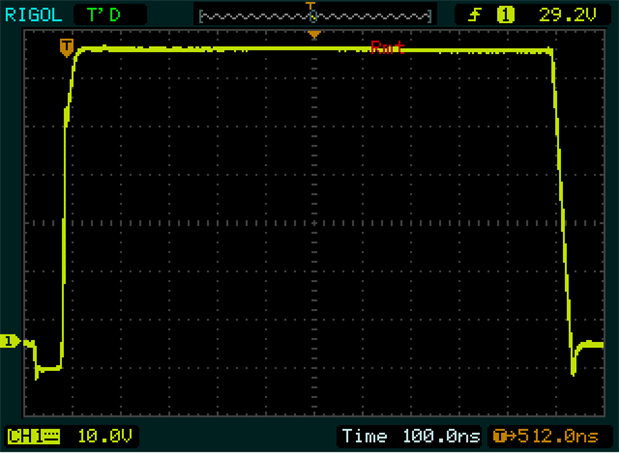Select the 29.2V trigger level readout
The width and height of the screenshot is (619, 453).
(x=568, y=15)
